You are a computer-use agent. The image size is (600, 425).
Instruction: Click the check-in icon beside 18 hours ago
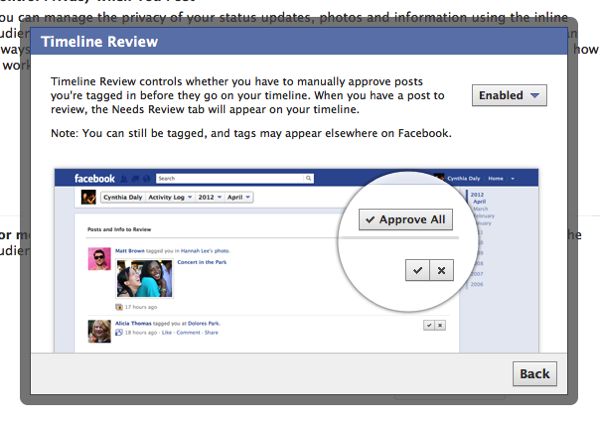[x=119, y=332]
